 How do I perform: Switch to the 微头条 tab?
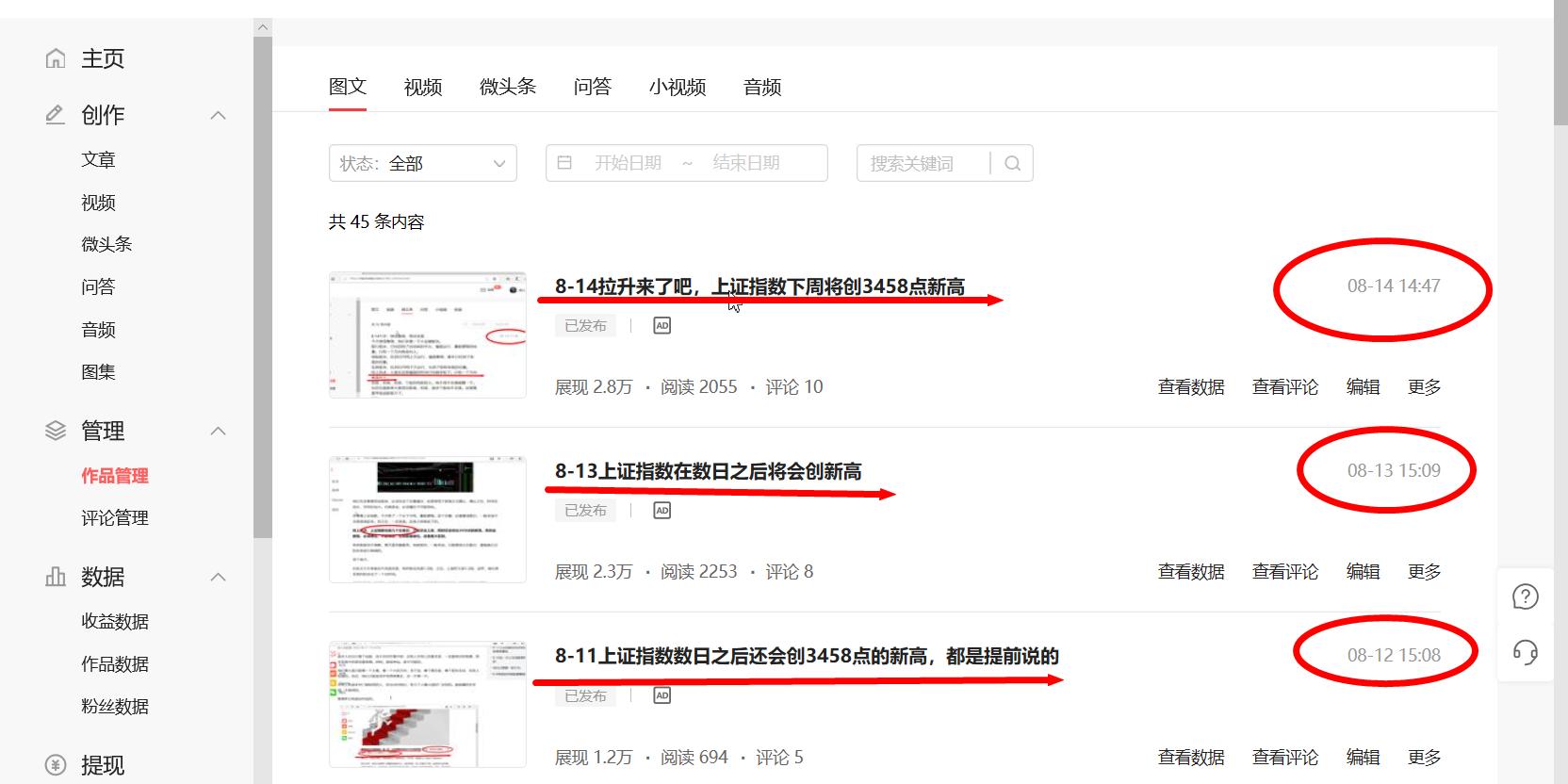tap(508, 87)
